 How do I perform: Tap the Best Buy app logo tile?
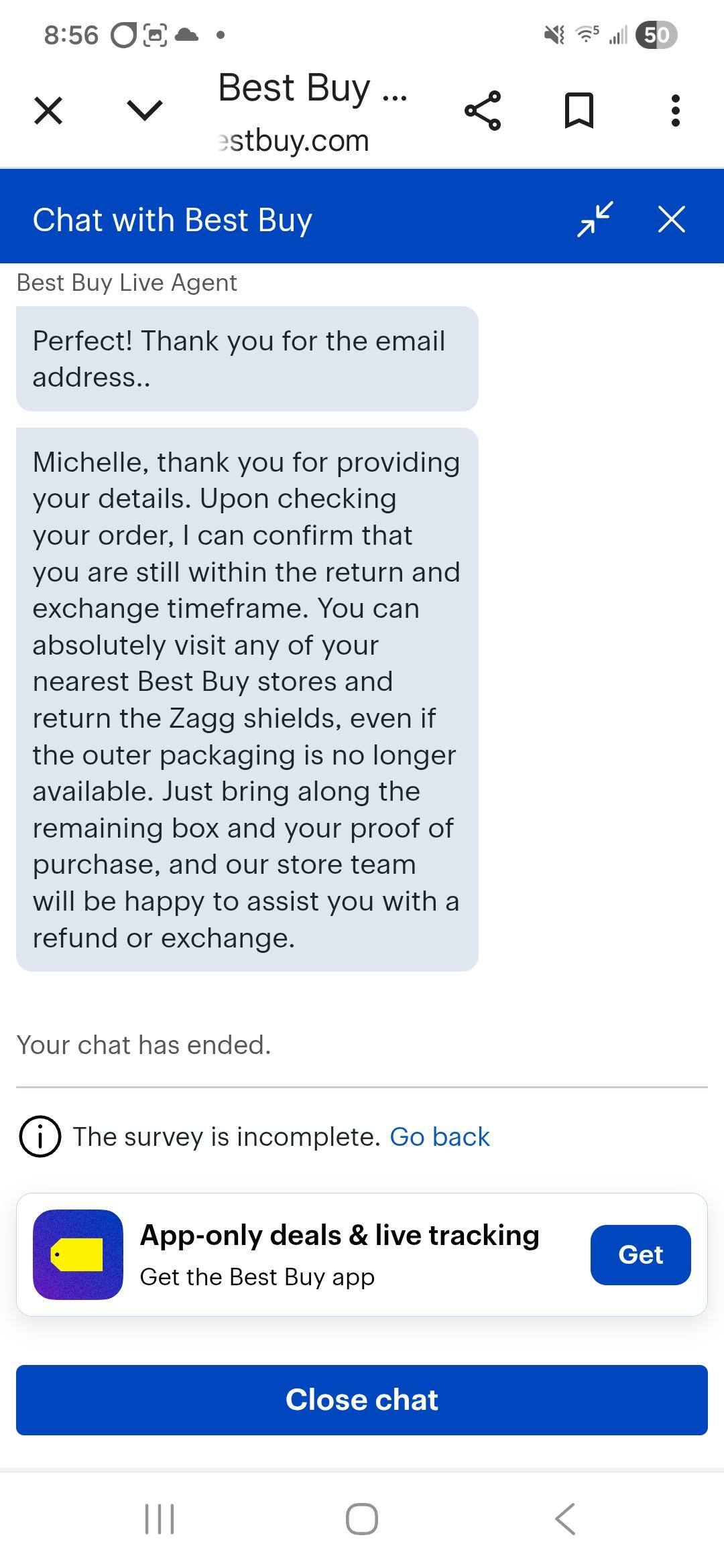pos(78,1255)
